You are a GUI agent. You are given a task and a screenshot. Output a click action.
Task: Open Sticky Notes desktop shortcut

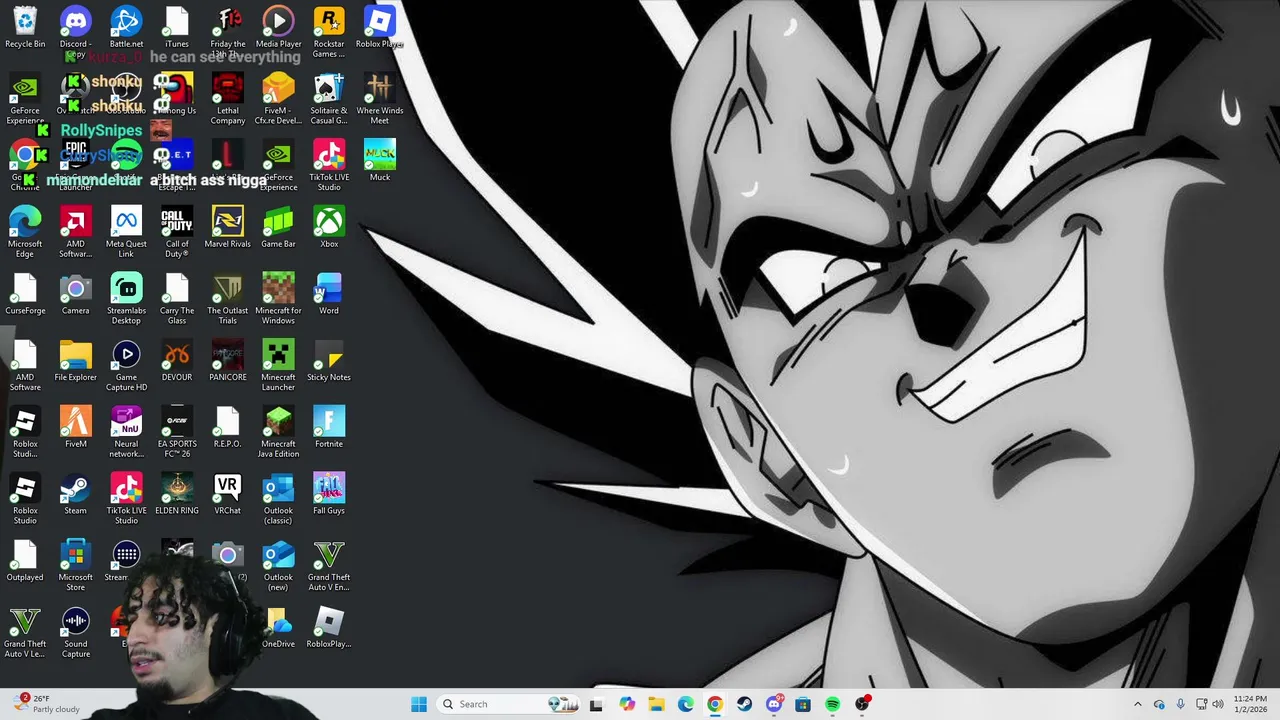tap(329, 361)
